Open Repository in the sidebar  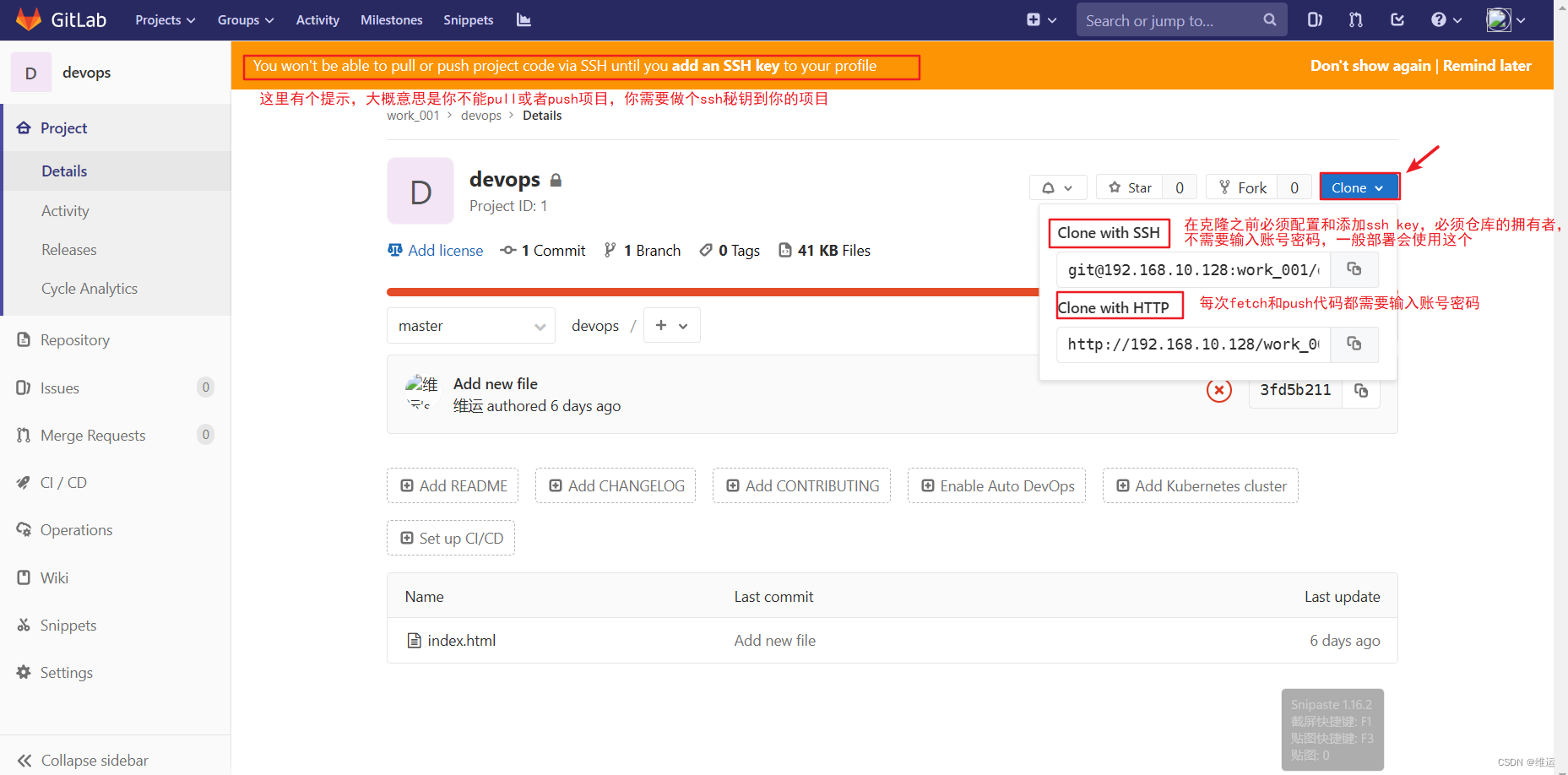tap(75, 339)
